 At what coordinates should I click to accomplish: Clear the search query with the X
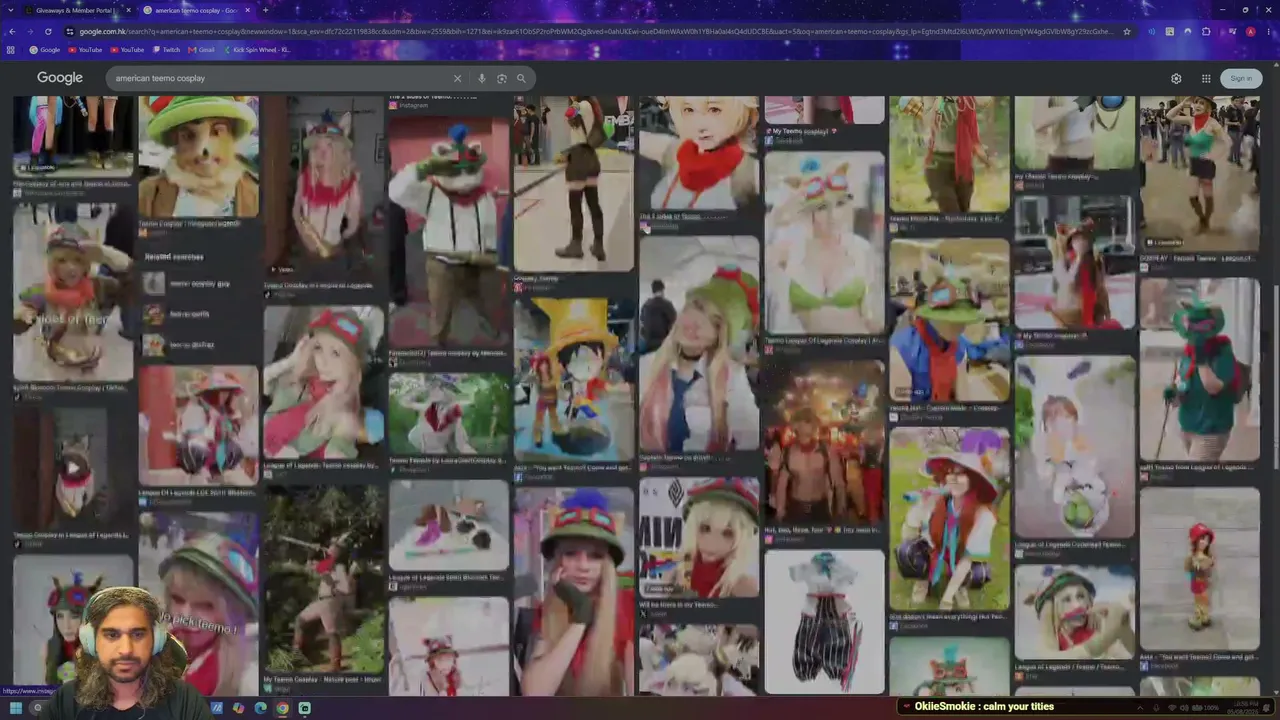[458, 78]
